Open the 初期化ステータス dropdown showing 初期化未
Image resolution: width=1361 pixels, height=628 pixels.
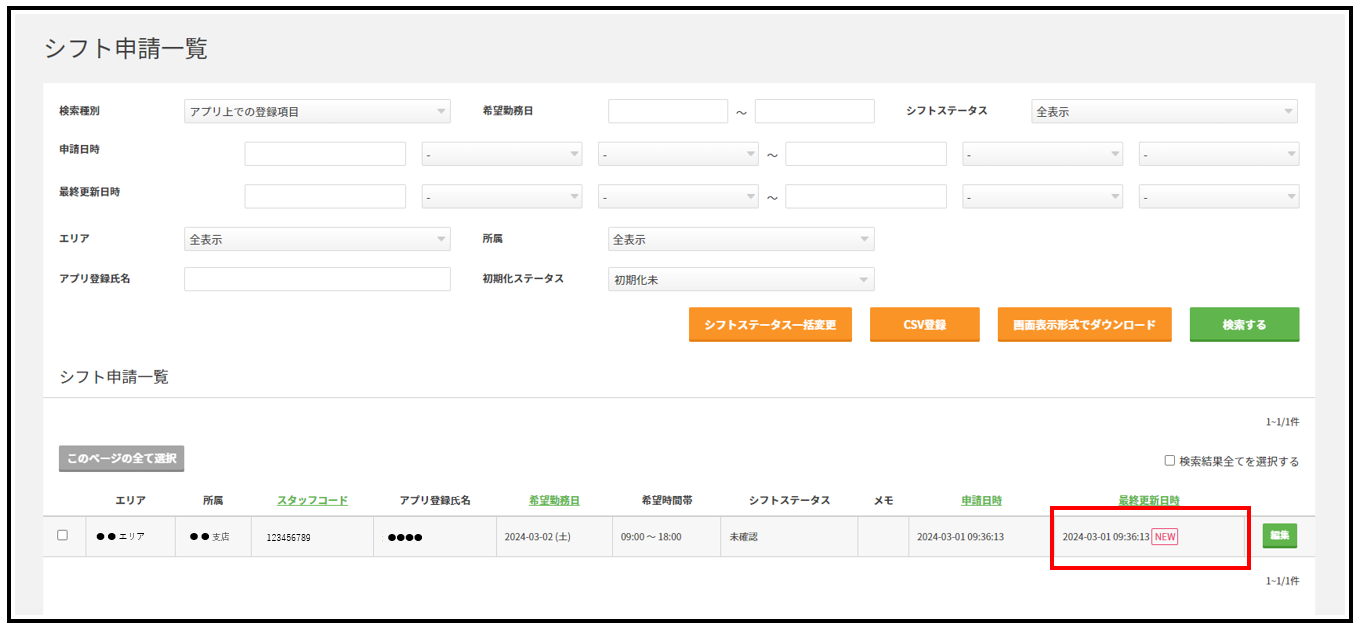740,278
